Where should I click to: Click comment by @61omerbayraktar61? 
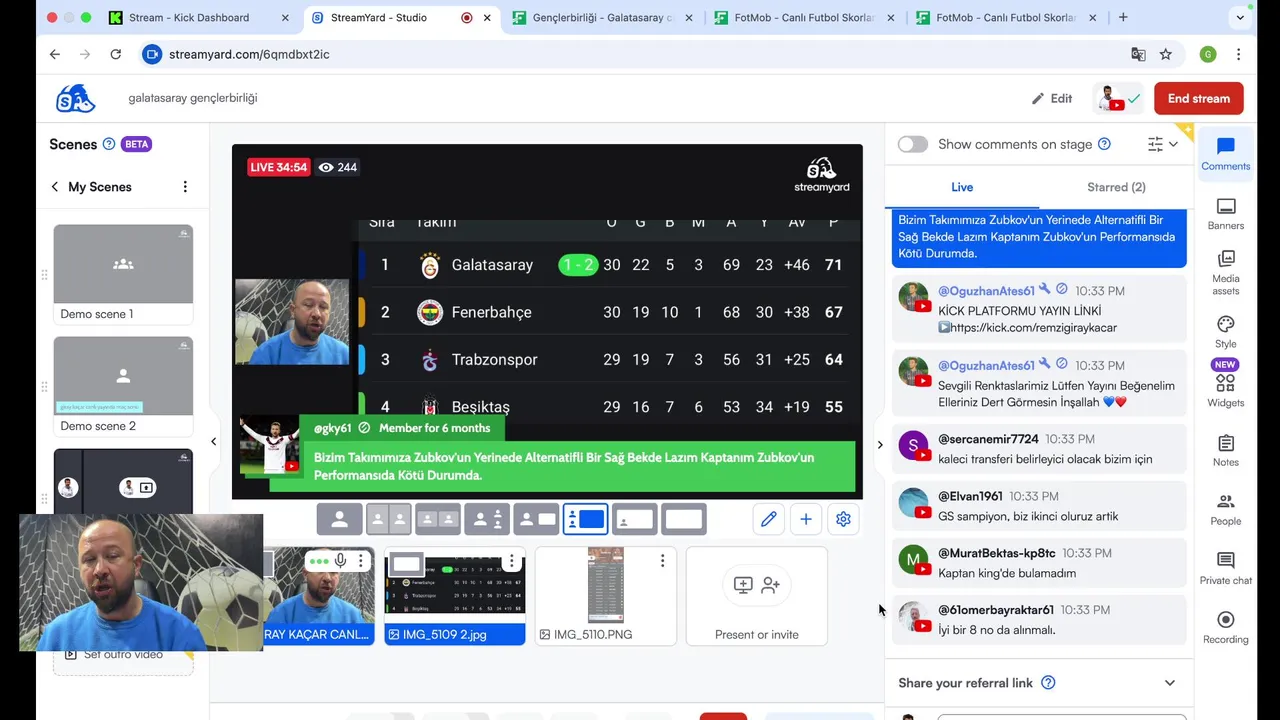tap(1038, 620)
